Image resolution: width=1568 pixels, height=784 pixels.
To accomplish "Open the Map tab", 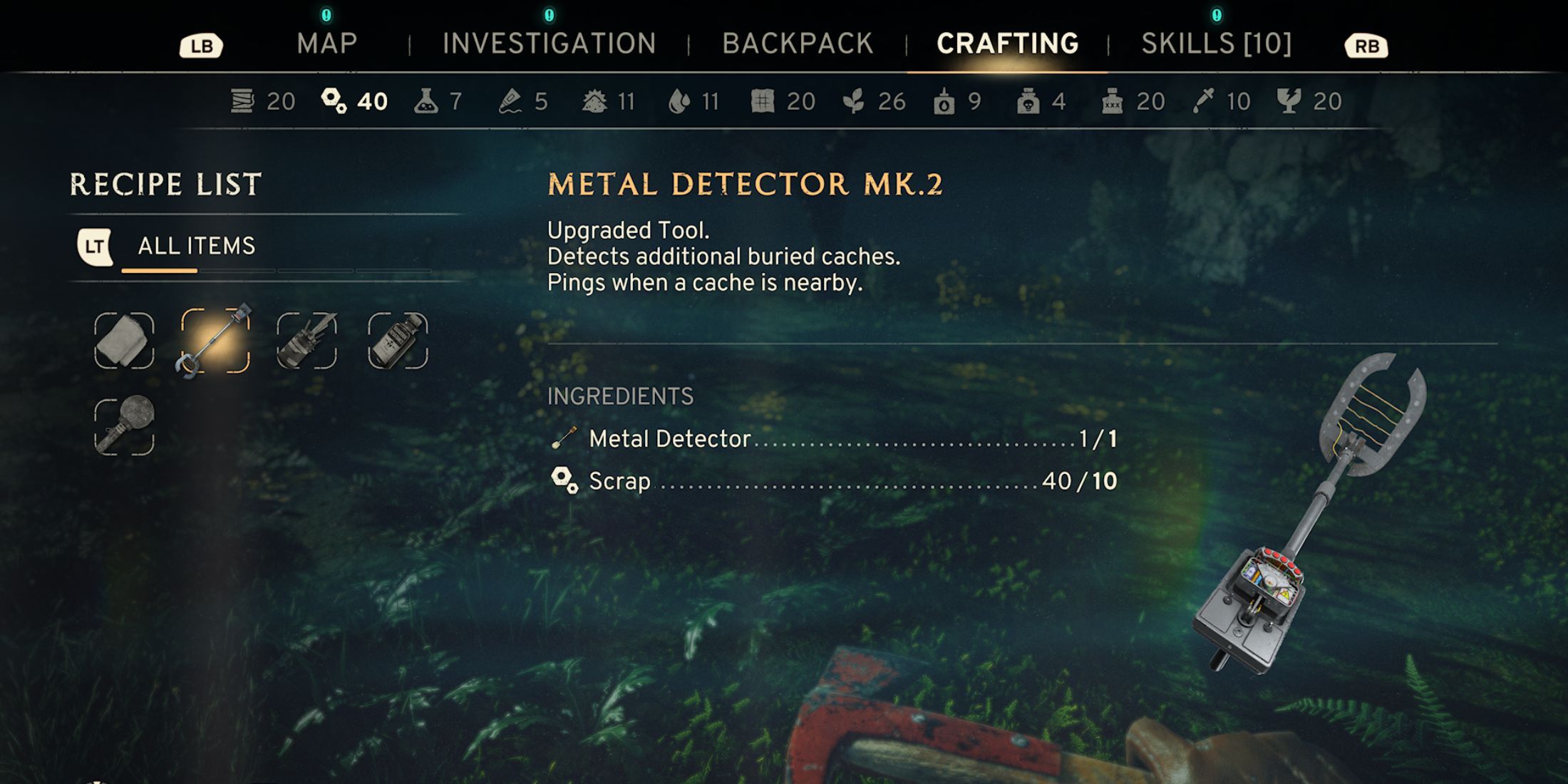I will tap(327, 43).
